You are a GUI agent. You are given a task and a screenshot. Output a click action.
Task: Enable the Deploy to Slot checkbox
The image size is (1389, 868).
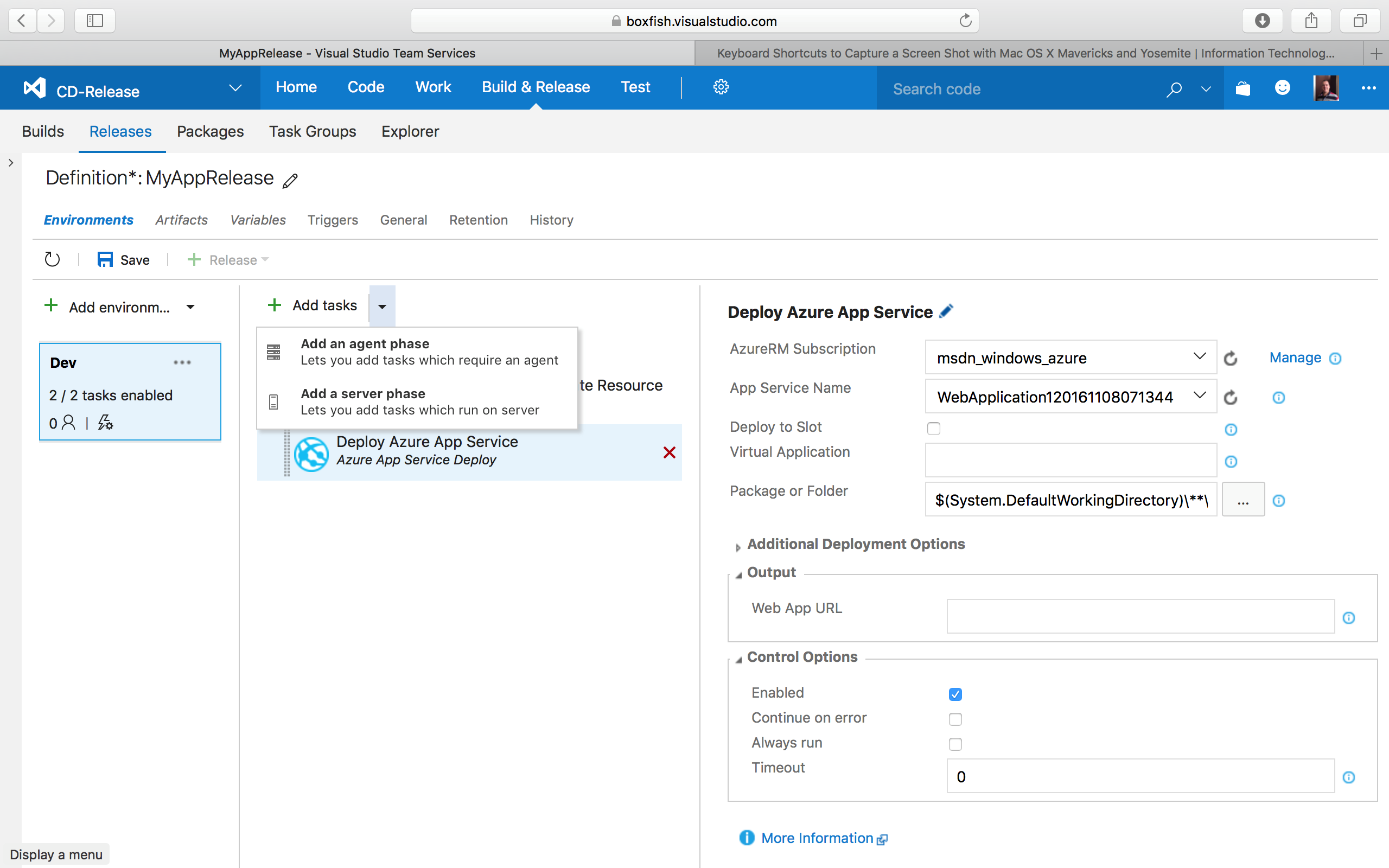(x=934, y=427)
